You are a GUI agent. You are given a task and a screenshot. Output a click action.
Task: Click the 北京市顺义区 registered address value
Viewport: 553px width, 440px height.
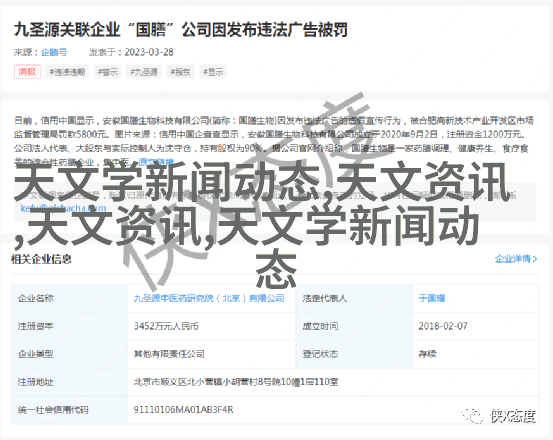point(236,382)
